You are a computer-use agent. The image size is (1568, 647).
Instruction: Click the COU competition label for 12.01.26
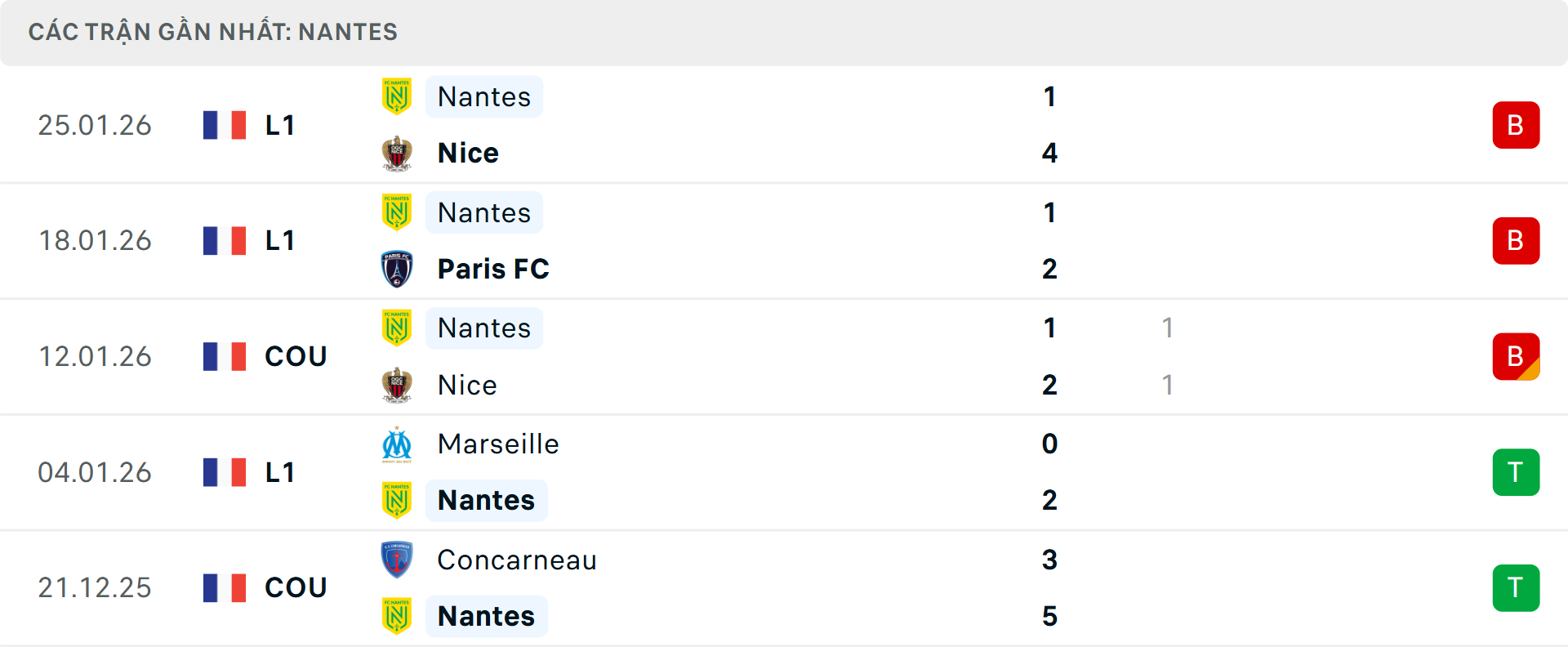[296, 356]
